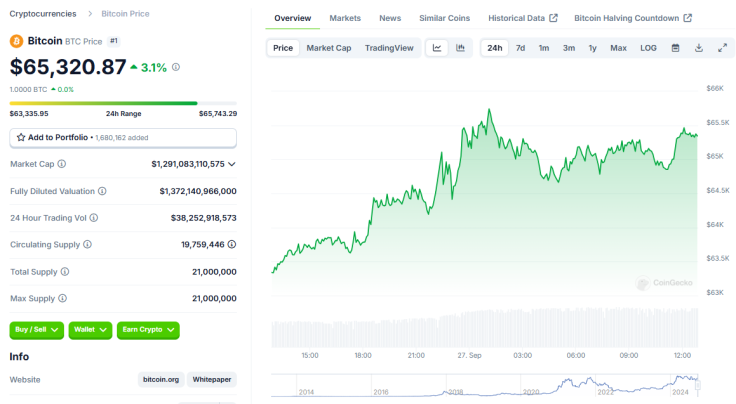Click the breadcrumb chevron after Cryptocurrencies

[90, 14]
